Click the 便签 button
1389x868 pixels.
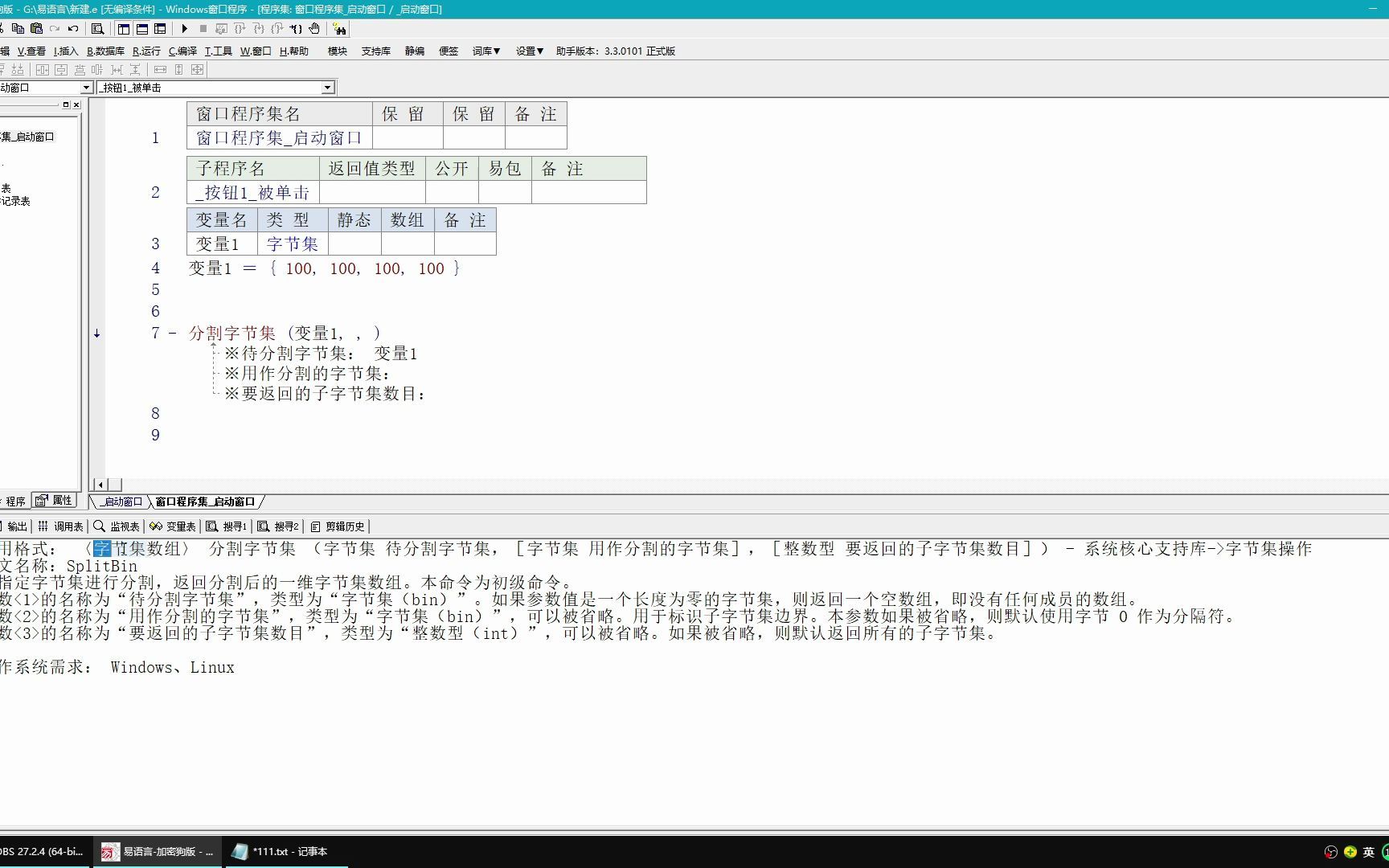449,51
